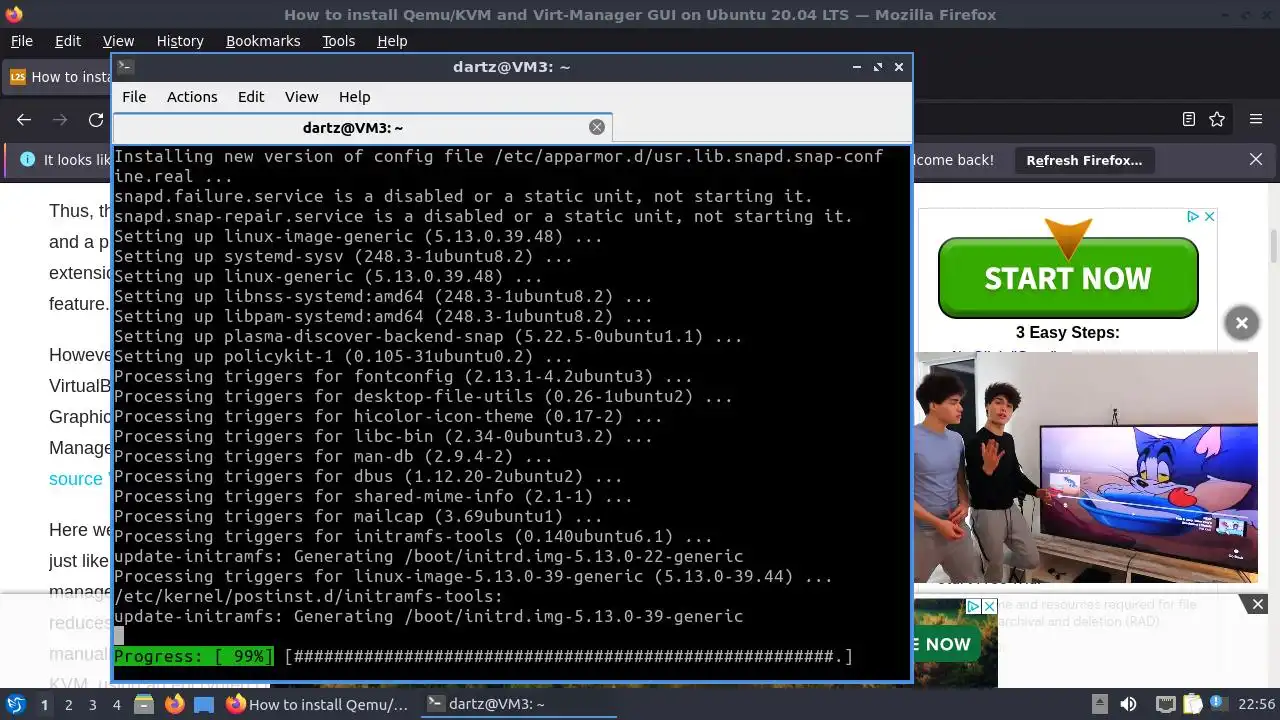This screenshot has height=720, width=1280.
Task: Click the "source" link in the article
Action: click(76, 479)
